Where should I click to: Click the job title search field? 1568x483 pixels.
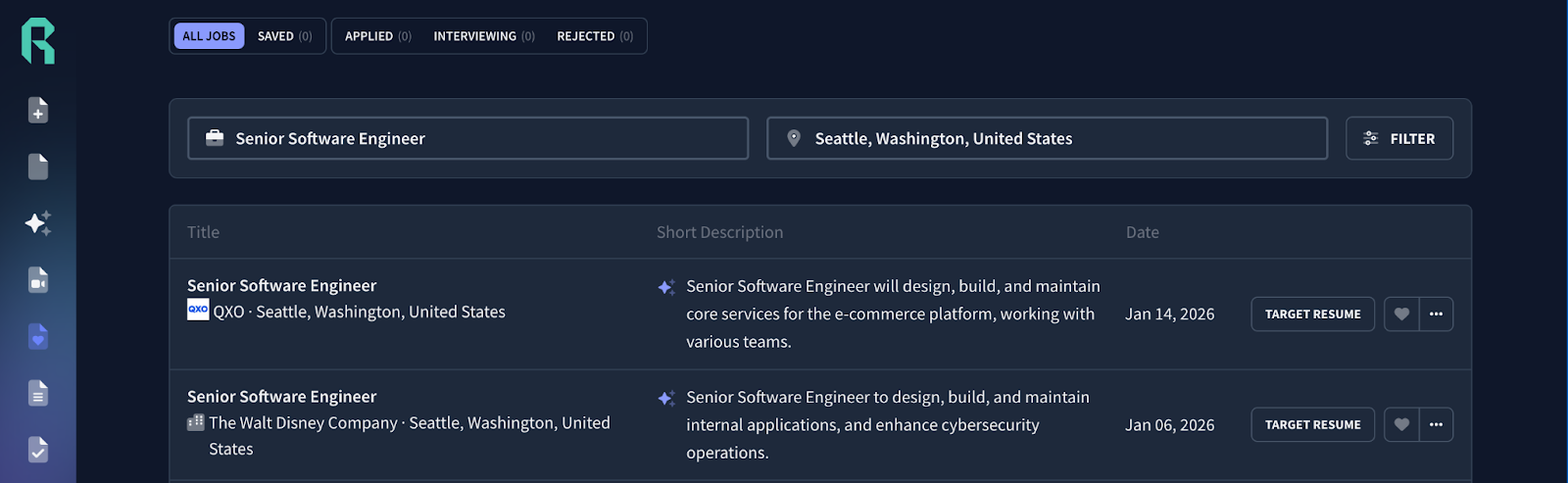(x=467, y=139)
